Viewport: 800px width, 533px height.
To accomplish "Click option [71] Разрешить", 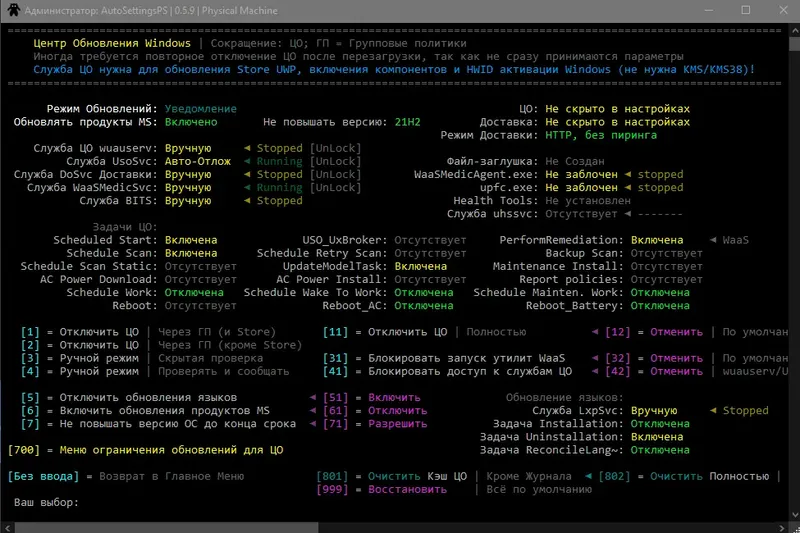I will (397, 424).
